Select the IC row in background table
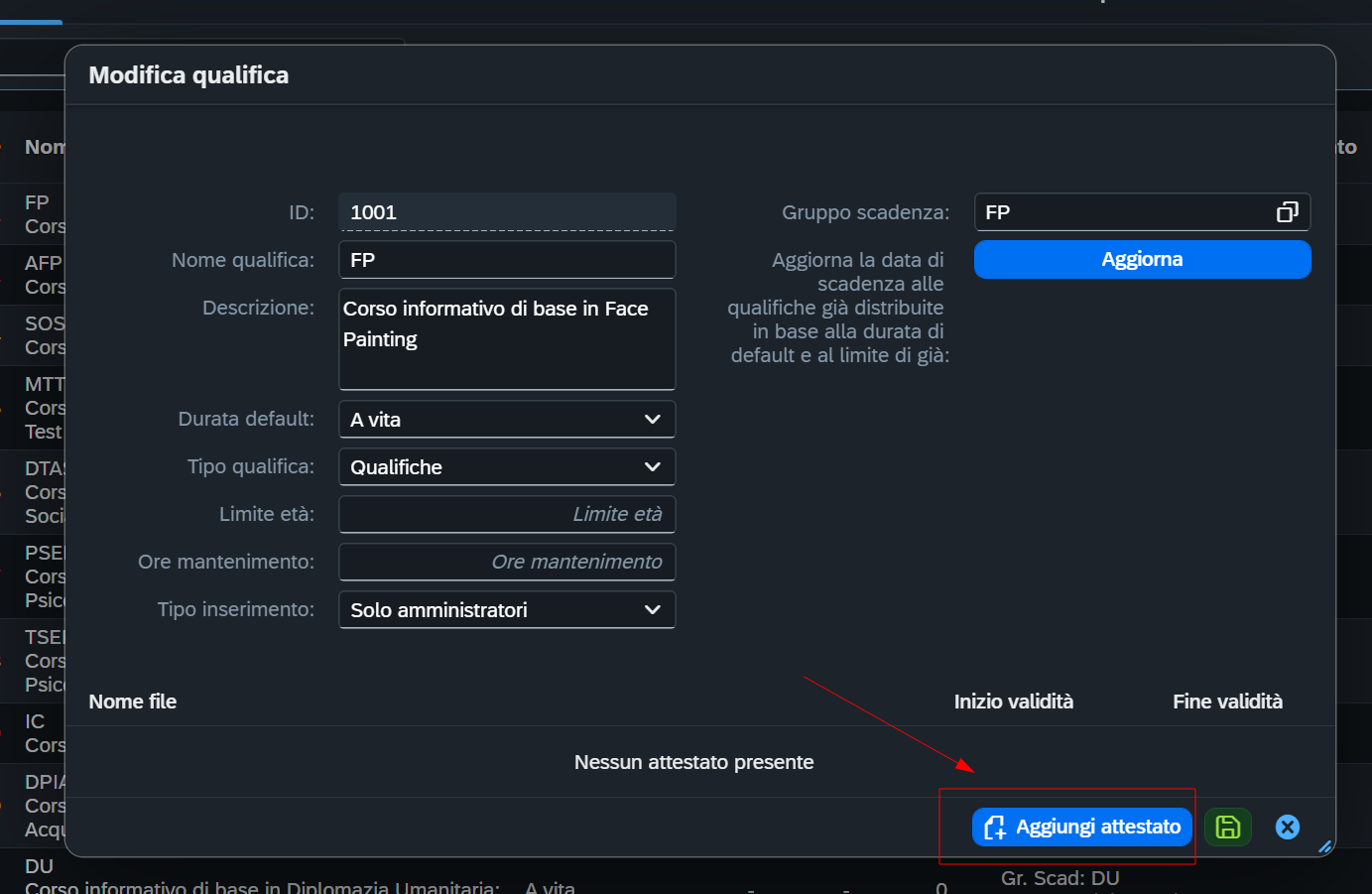Viewport: 1372px width, 894px height. coord(33,733)
